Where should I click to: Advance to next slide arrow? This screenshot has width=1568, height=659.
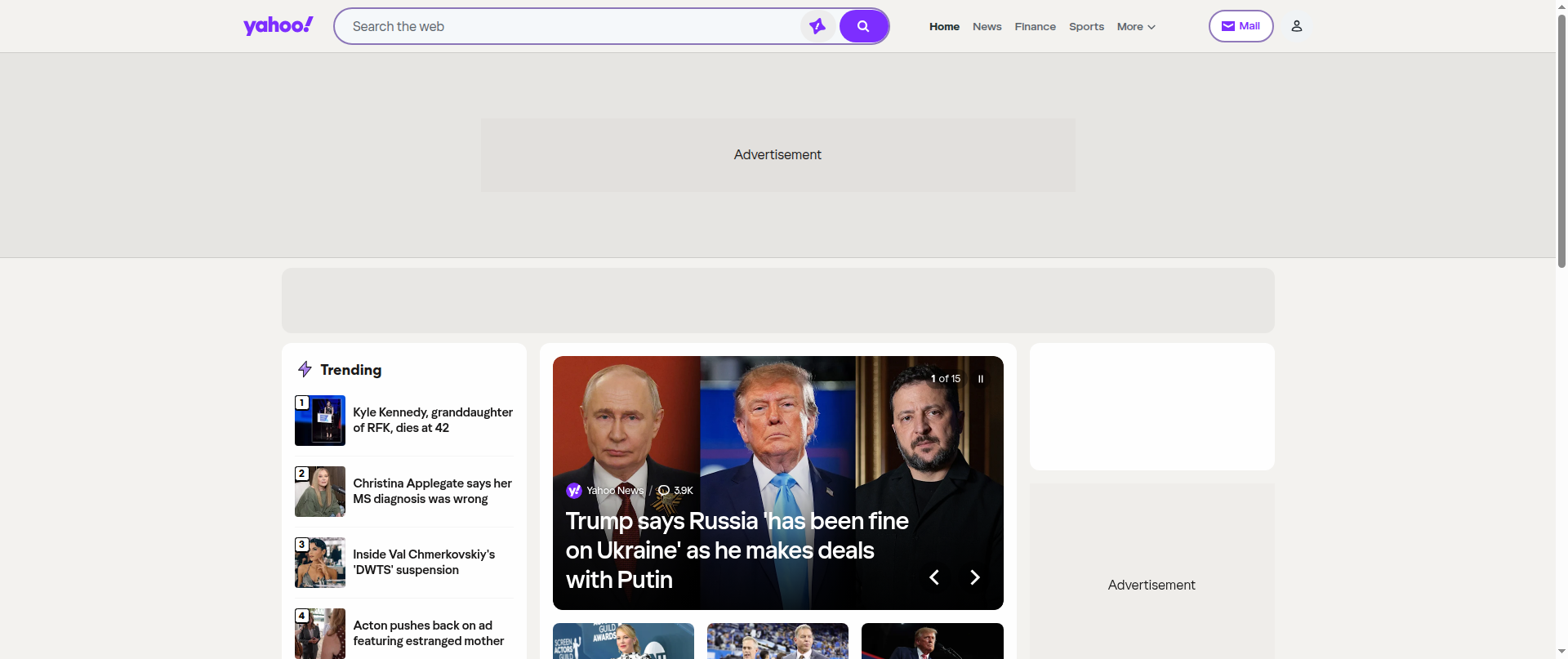click(974, 577)
